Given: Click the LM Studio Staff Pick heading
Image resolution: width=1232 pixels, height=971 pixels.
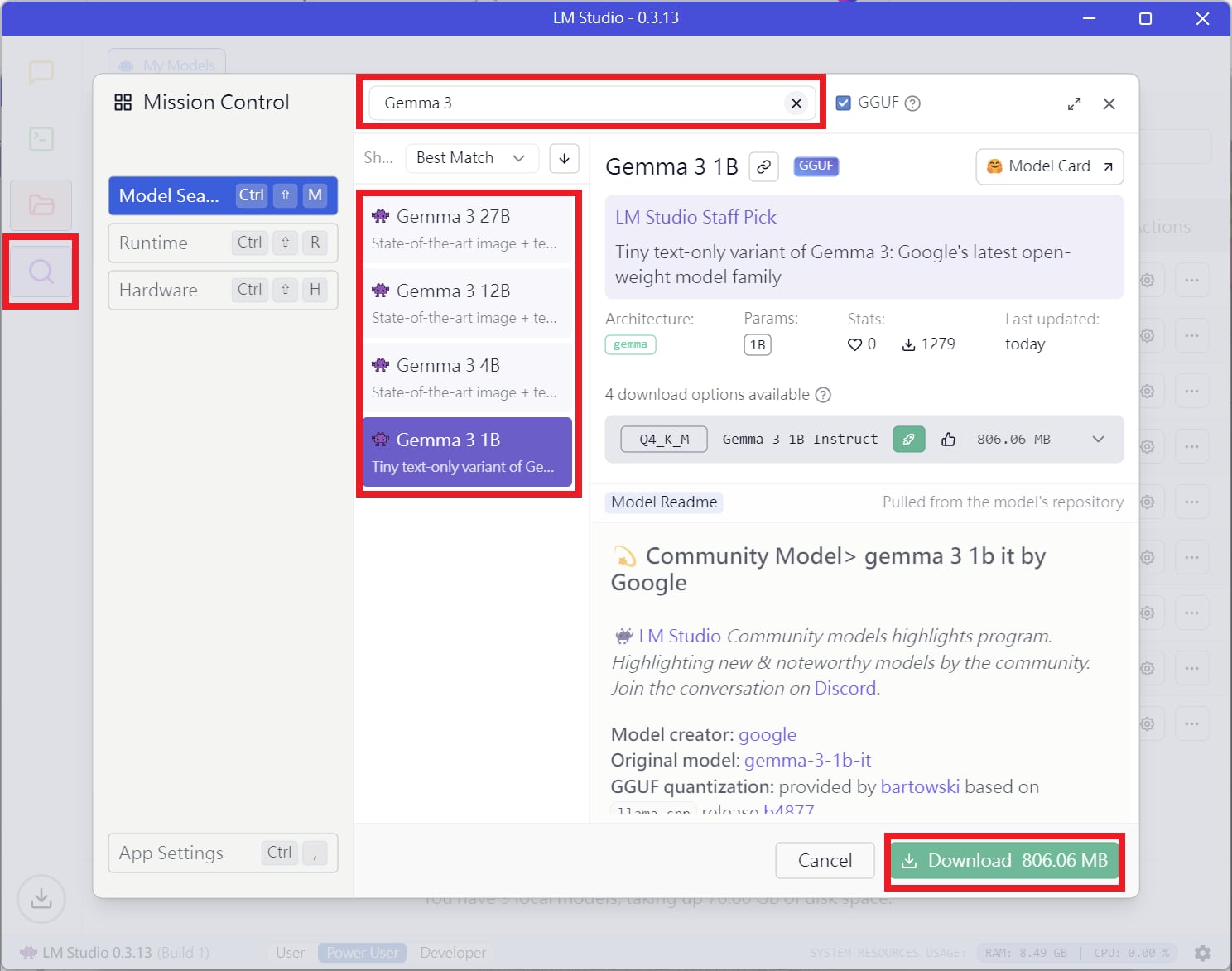Looking at the screenshot, I should coord(695,218).
